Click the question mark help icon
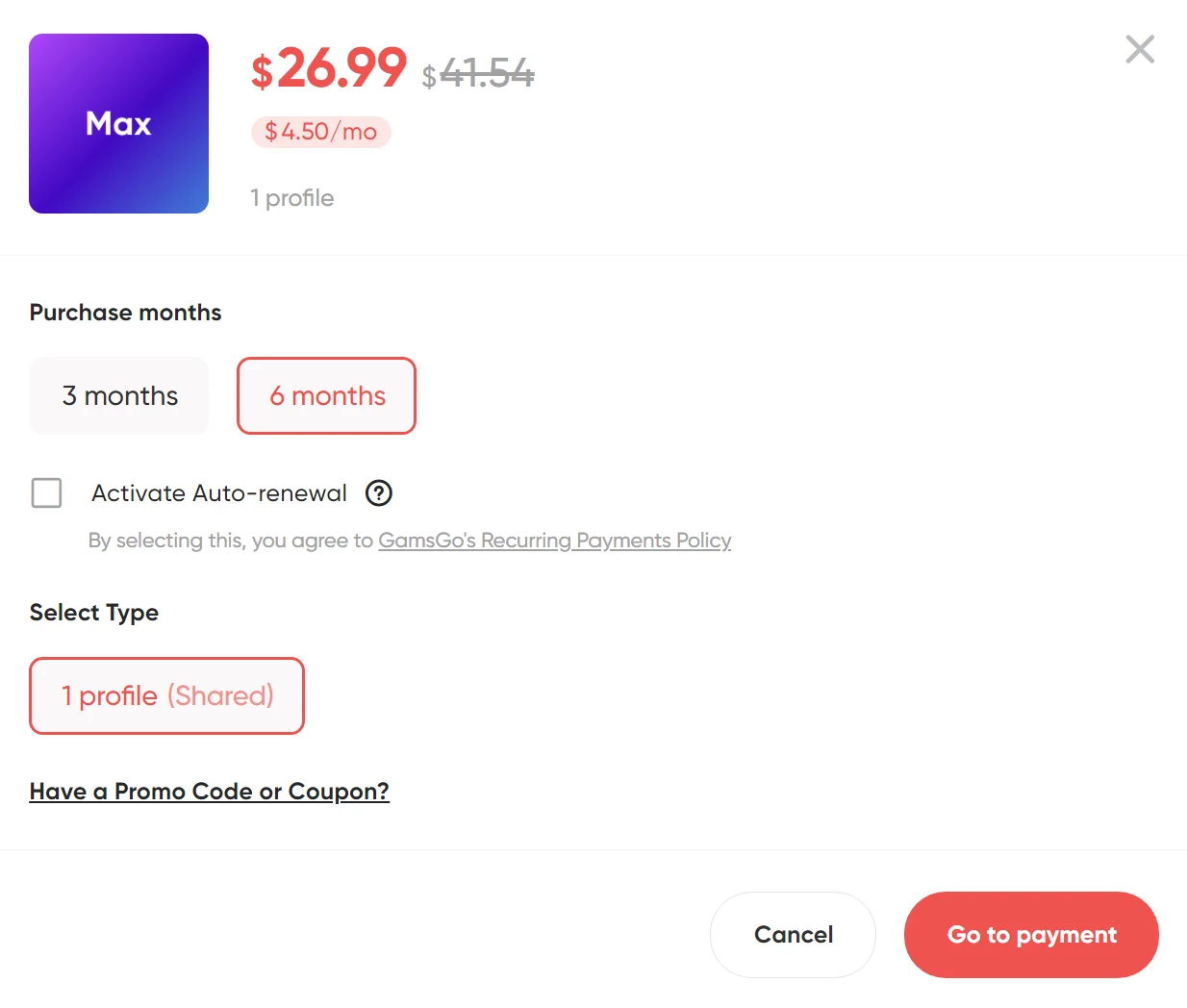The height and width of the screenshot is (1008, 1187). coord(378,493)
